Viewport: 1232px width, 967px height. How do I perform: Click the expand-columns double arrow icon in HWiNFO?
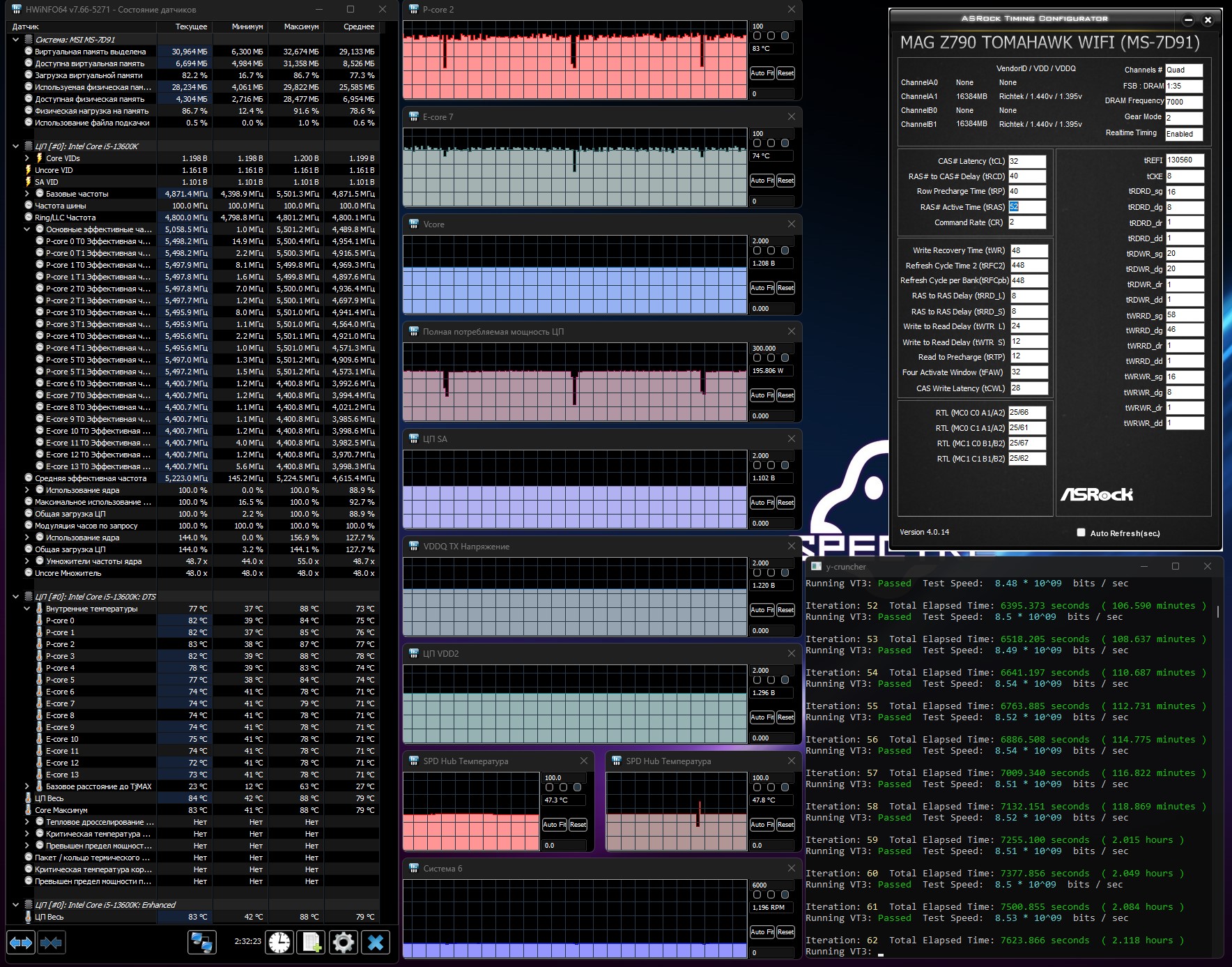(x=20, y=943)
